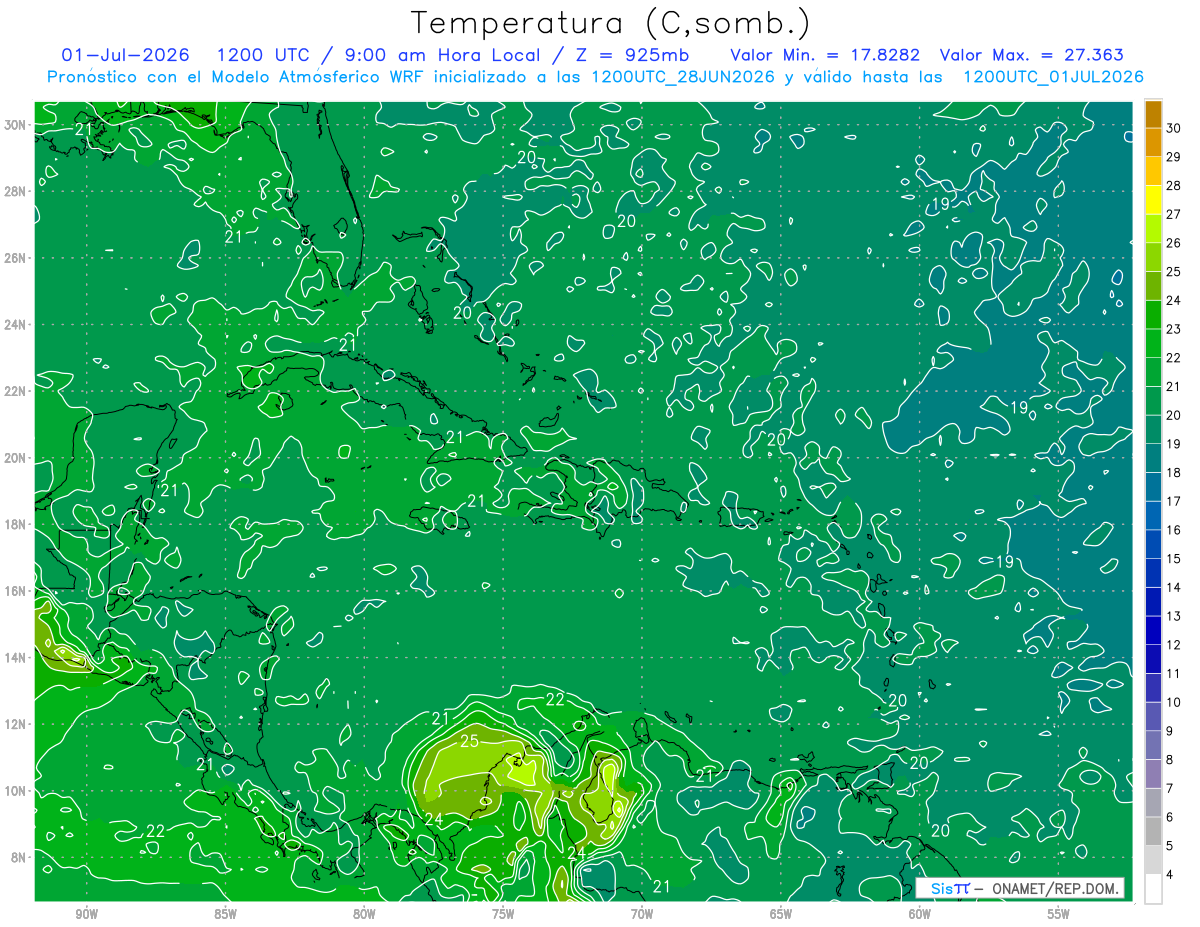This screenshot has width=1200, height=927.
Task: Click the 80W longitude axis label
Action: (364, 914)
